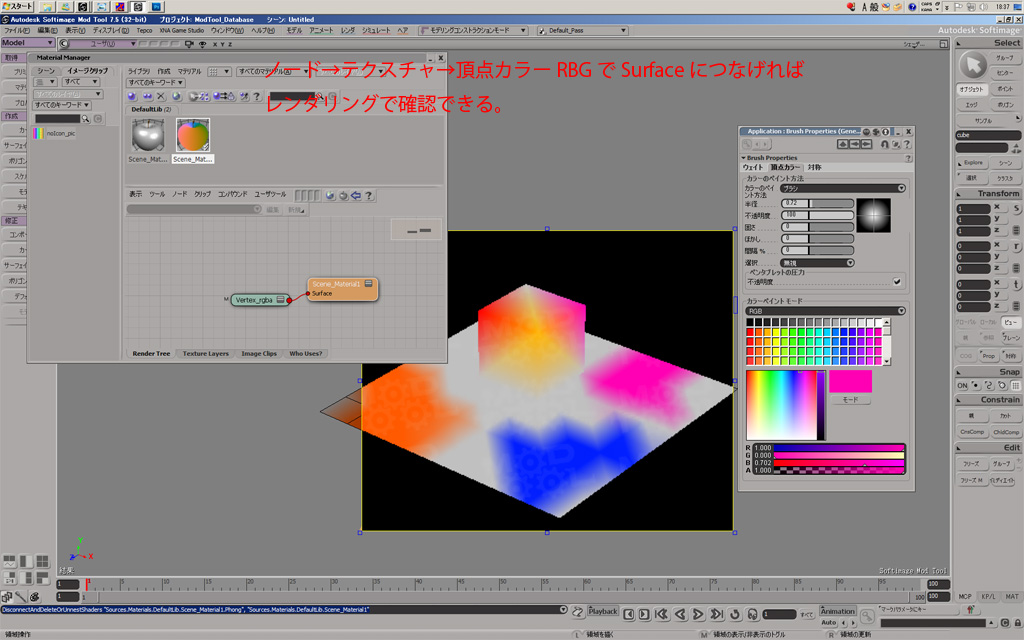Select the noIcon_pic image clip

(x=54, y=133)
